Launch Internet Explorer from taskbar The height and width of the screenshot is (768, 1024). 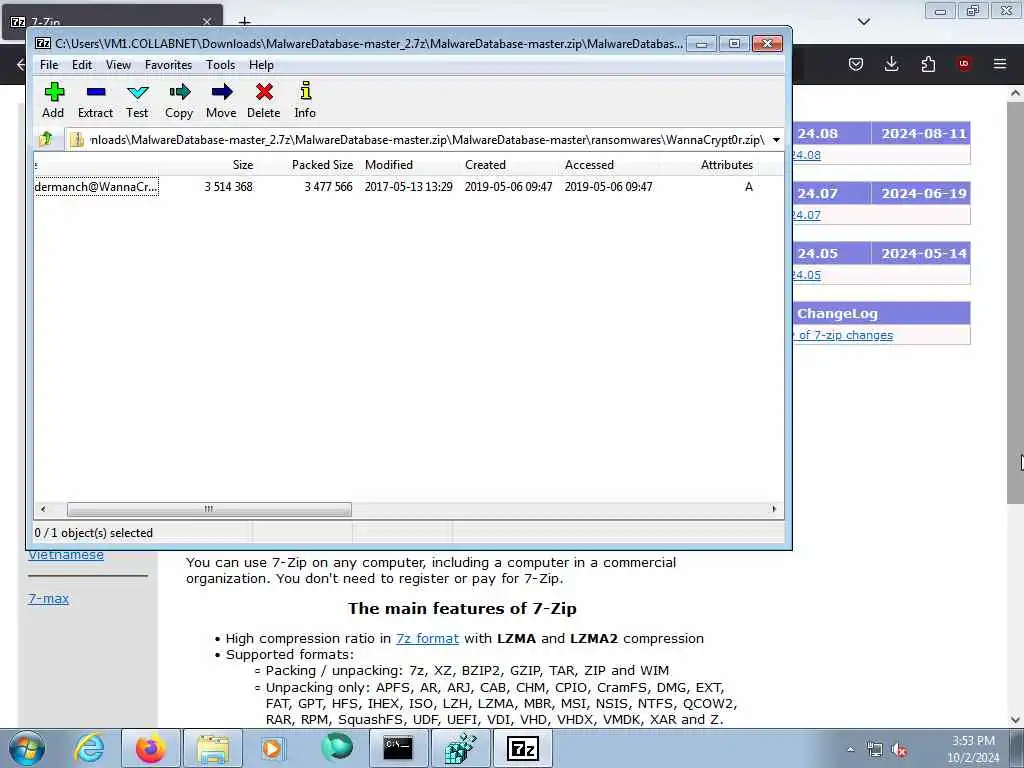tap(89, 748)
